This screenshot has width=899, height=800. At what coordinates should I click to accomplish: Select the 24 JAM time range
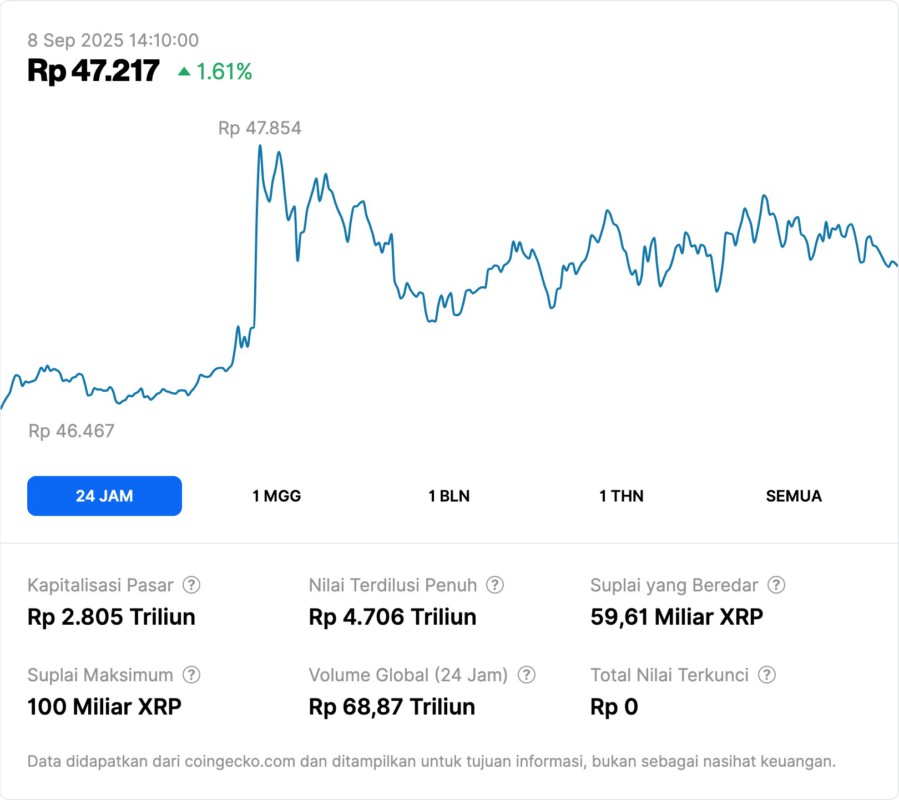(x=104, y=495)
